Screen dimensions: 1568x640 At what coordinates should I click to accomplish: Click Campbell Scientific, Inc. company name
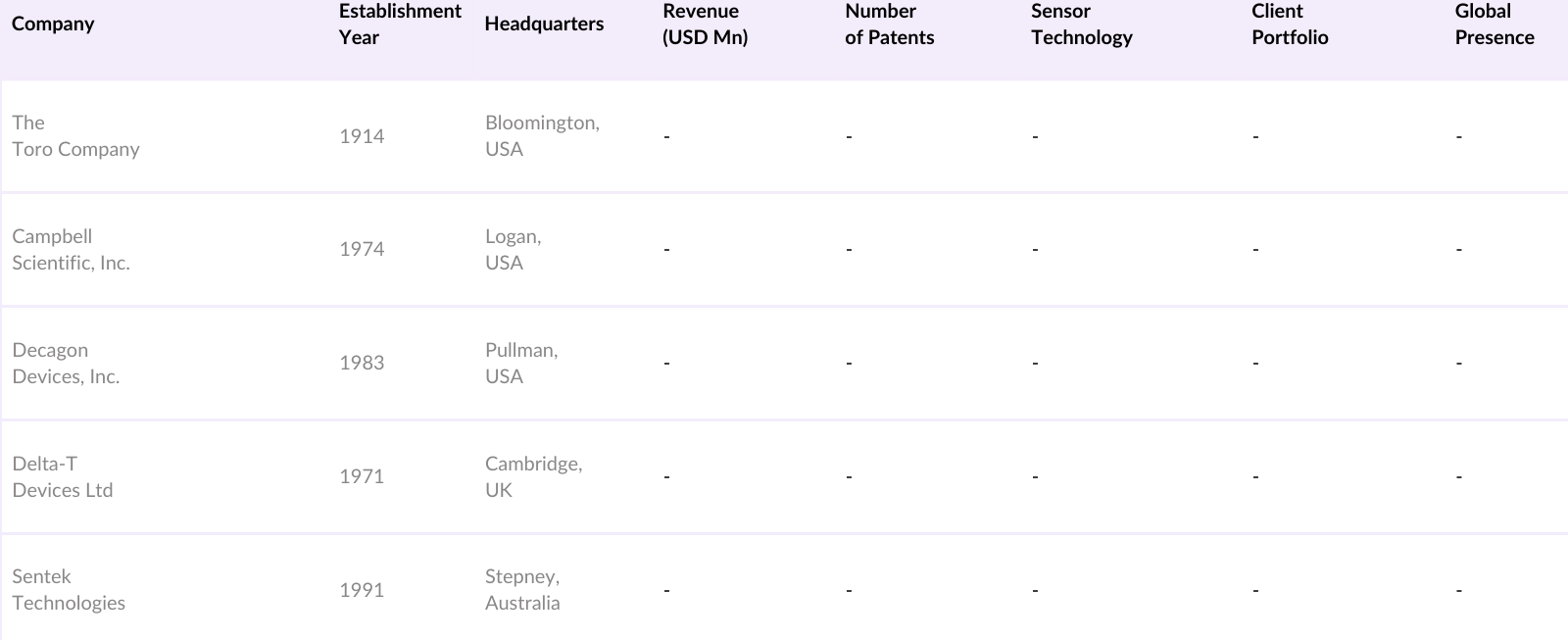(x=71, y=250)
